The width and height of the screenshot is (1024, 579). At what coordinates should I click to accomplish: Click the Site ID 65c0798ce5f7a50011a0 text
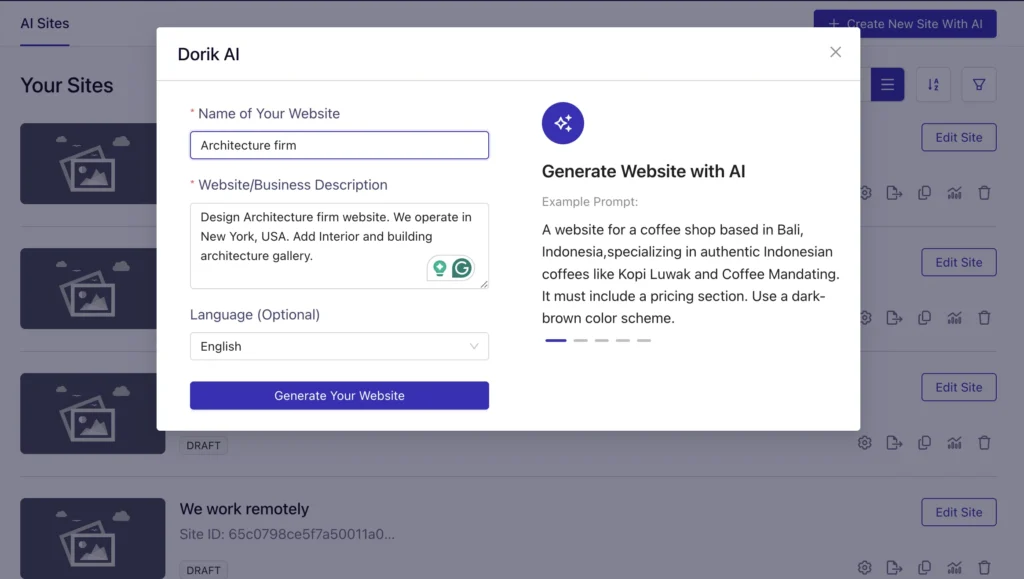point(287,534)
